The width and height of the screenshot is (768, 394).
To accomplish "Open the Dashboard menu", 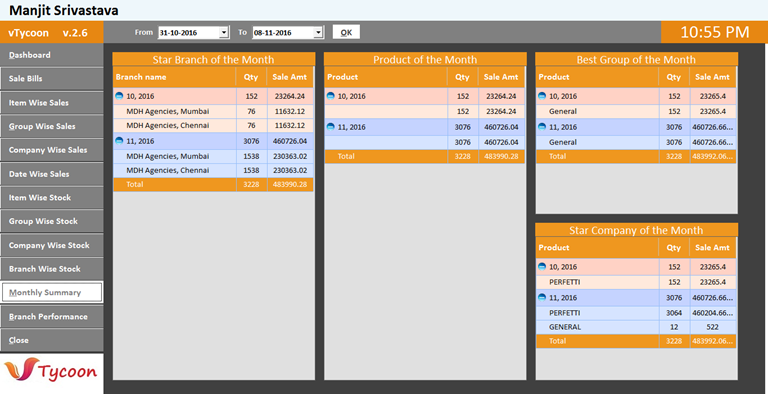I will point(51,55).
